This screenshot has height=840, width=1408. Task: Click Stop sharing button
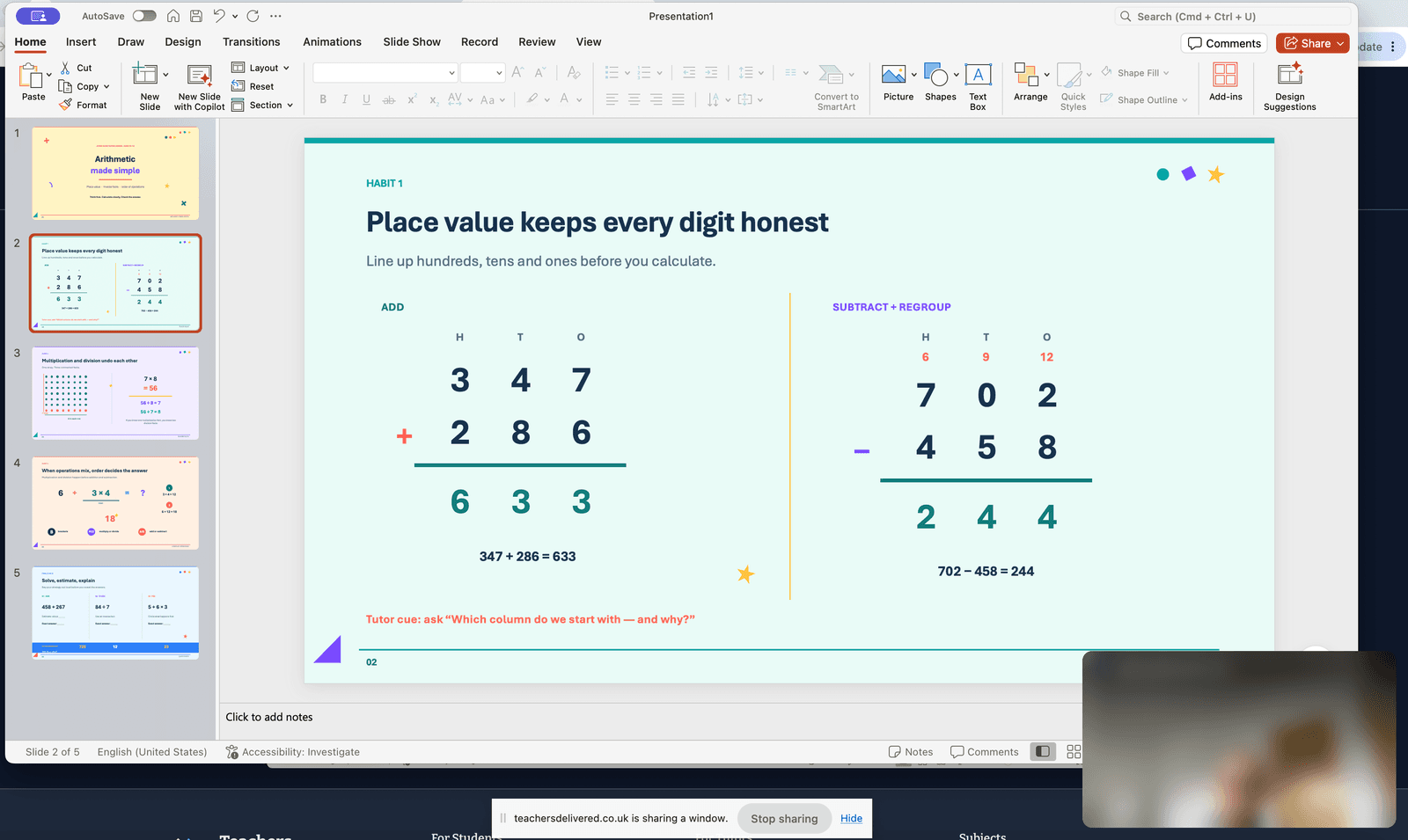coord(784,818)
